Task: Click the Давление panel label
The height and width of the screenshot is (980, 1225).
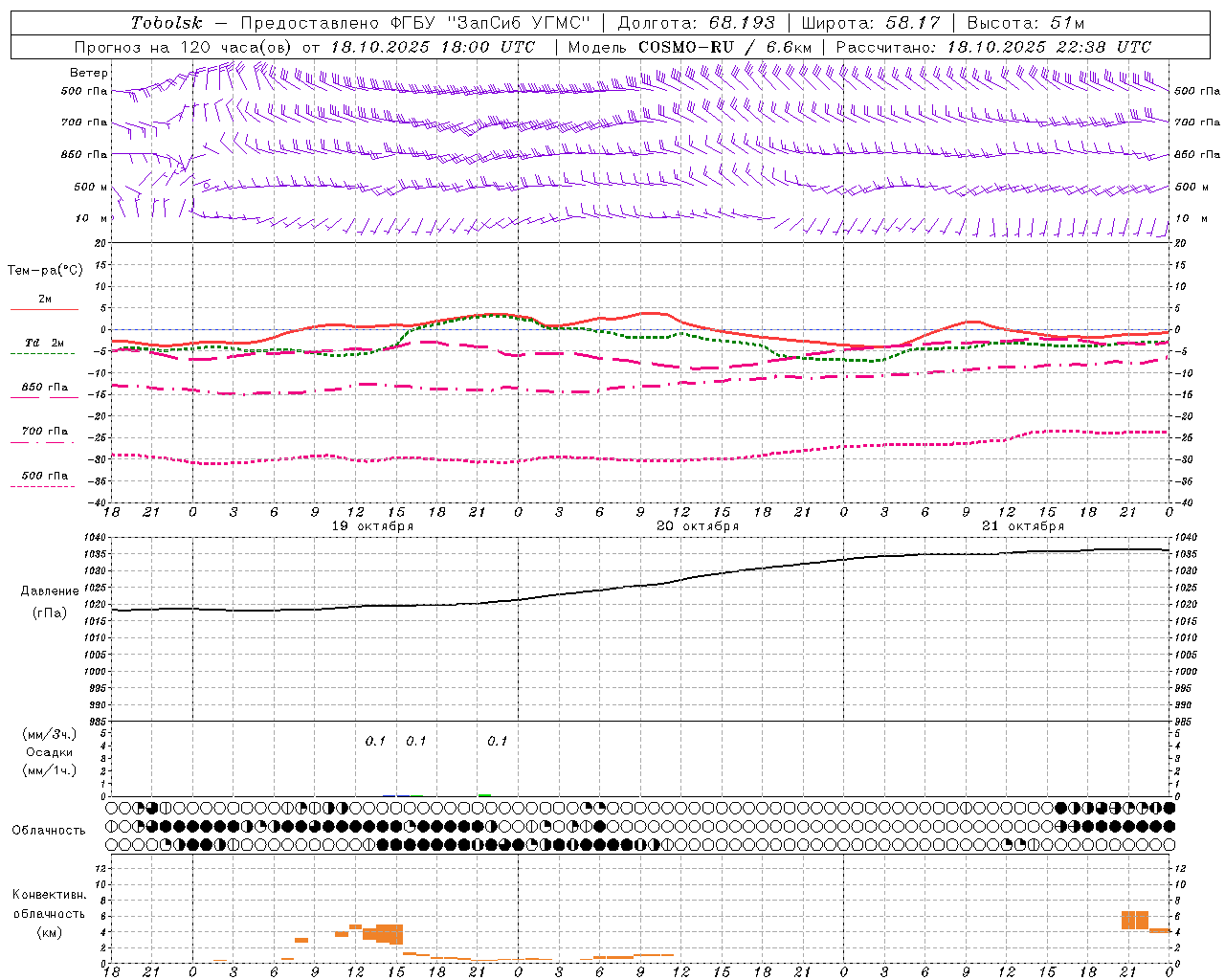Action: coord(50,591)
